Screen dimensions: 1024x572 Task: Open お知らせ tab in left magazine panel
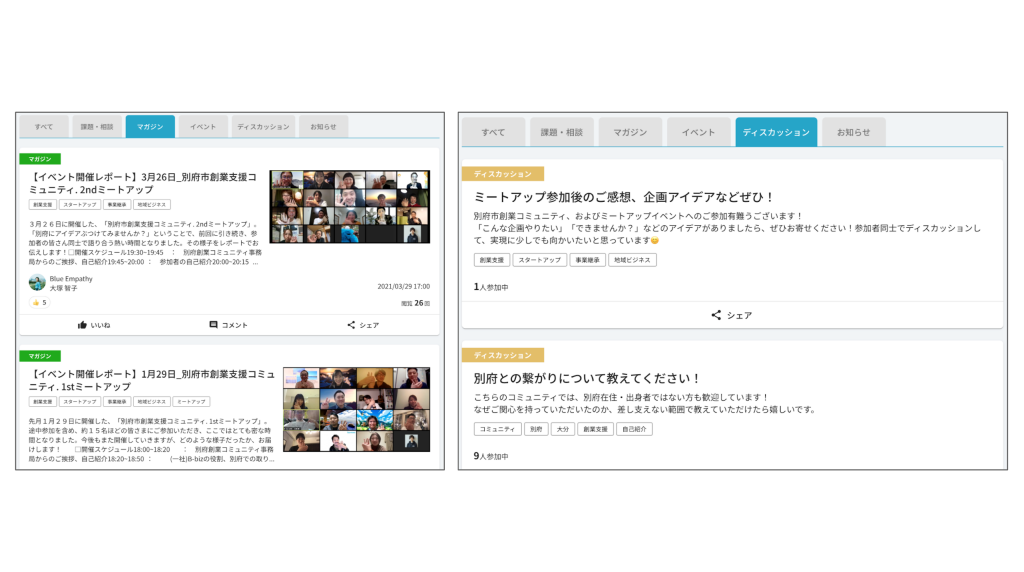pos(323,127)
